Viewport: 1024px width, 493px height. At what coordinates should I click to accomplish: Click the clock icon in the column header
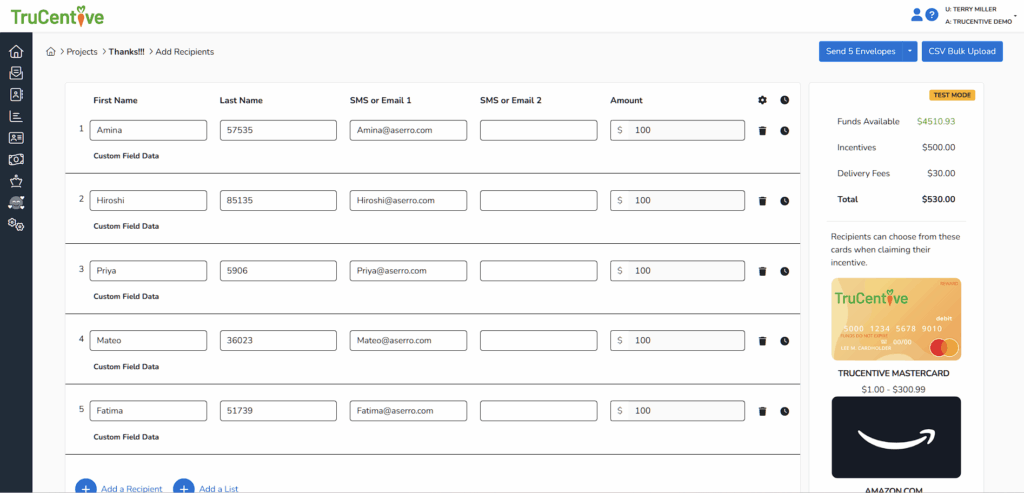(784, 100)
